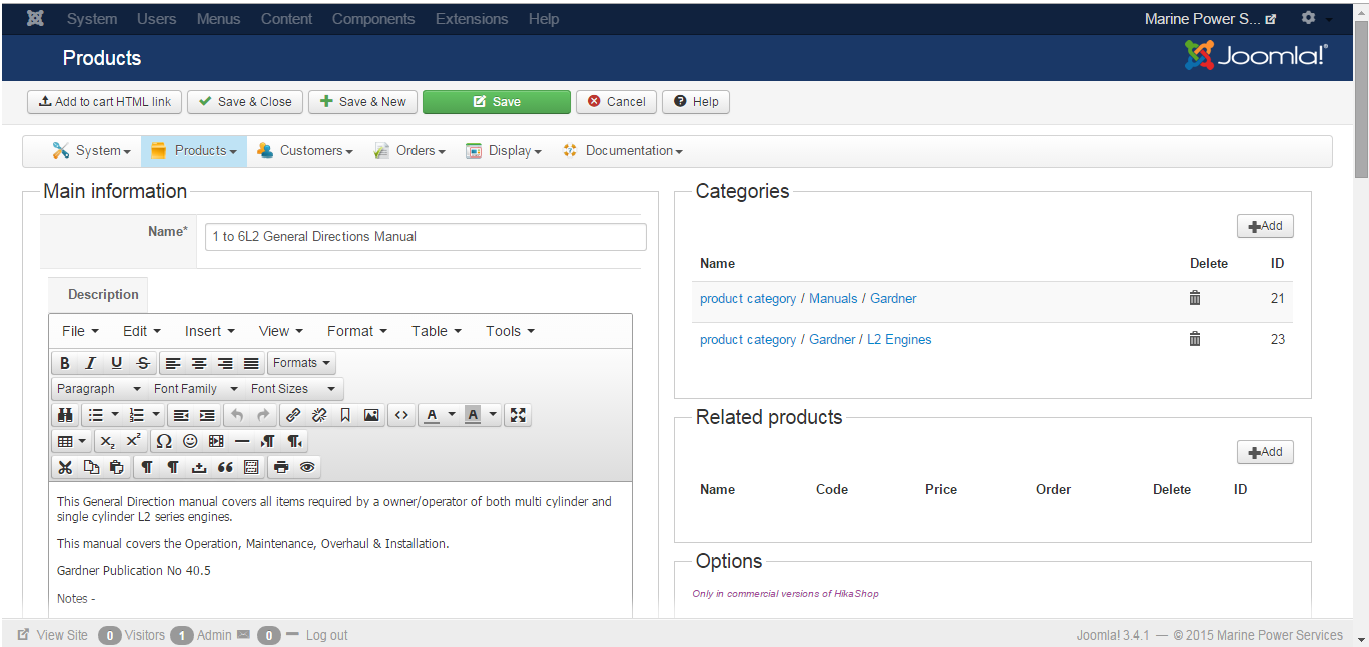This screenshot has width=1369, height=647.
Task: Click Add button in Categories panel
Action: point(1265,226)
